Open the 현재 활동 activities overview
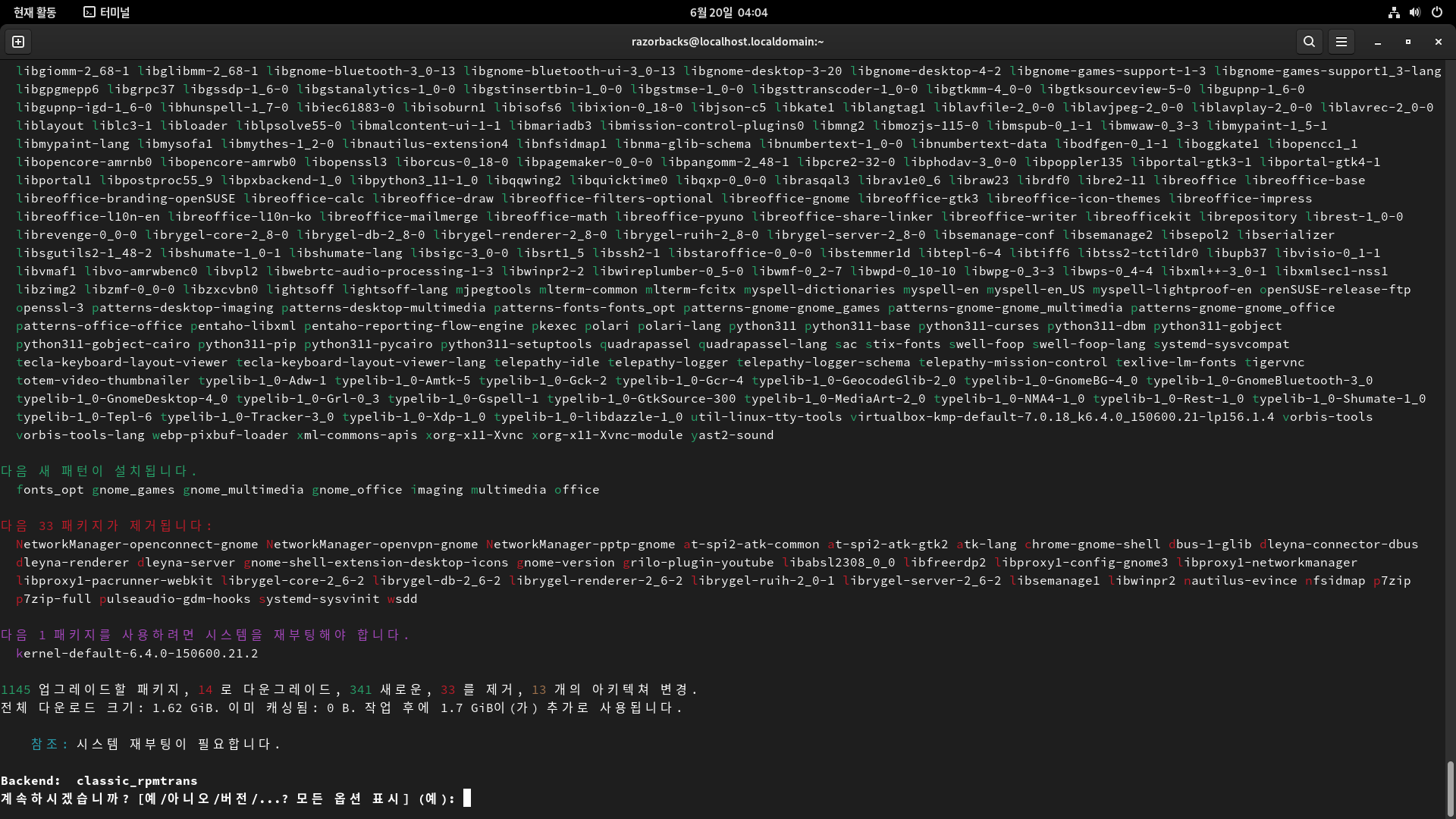 [x=35, y=12]
